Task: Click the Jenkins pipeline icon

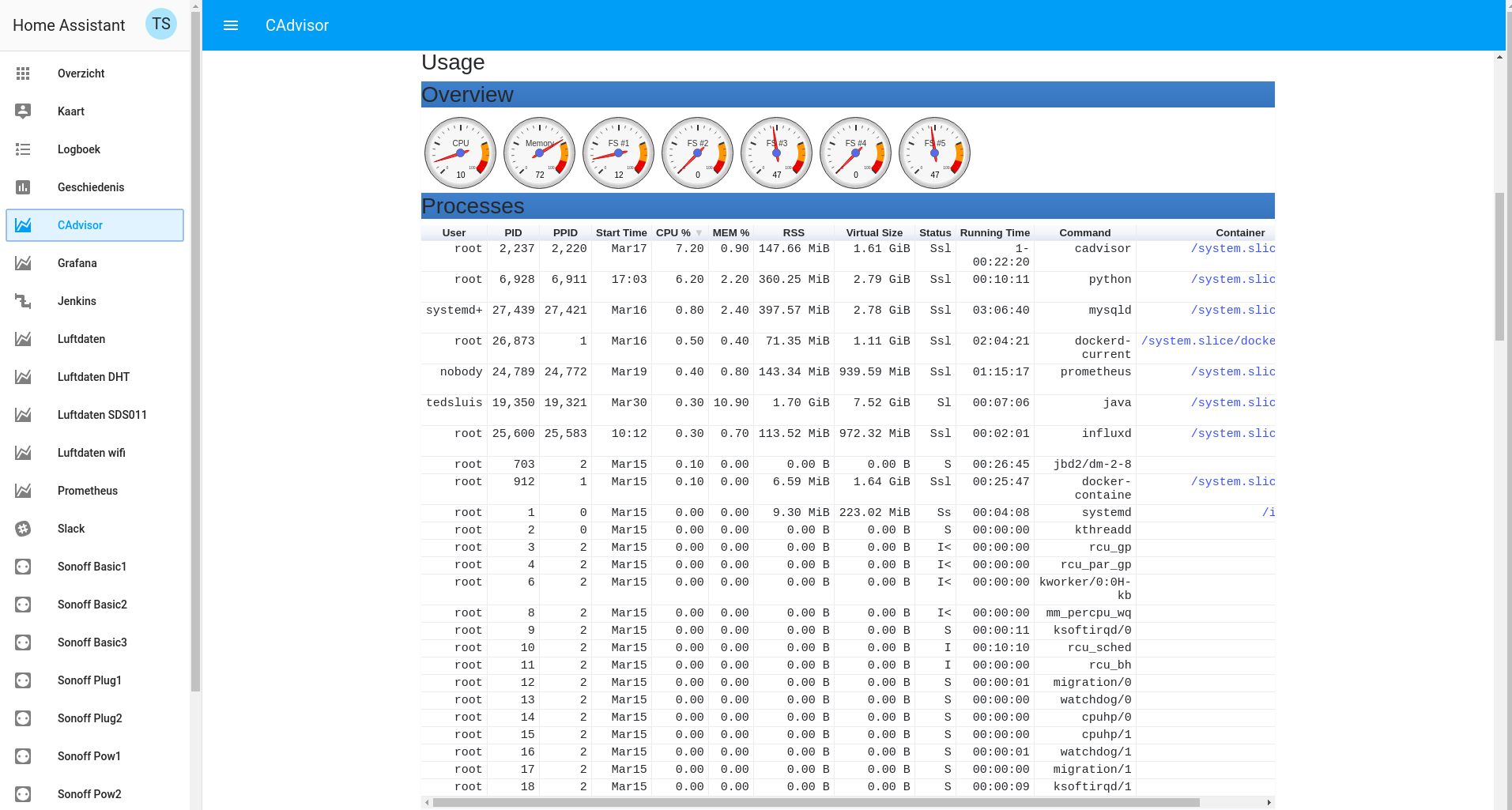Action: coord(23,301)
